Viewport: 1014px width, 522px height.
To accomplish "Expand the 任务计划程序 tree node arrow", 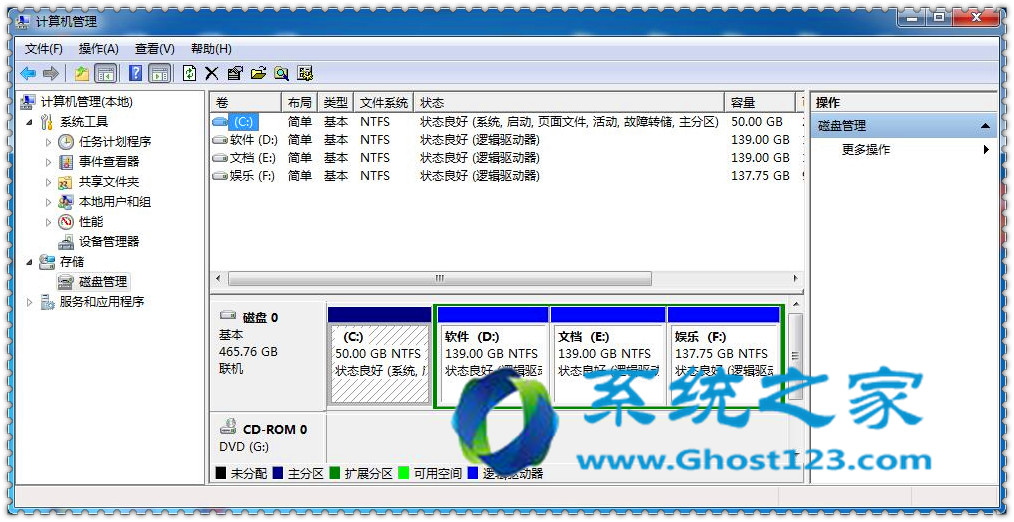I will click(x=48, y=142).
